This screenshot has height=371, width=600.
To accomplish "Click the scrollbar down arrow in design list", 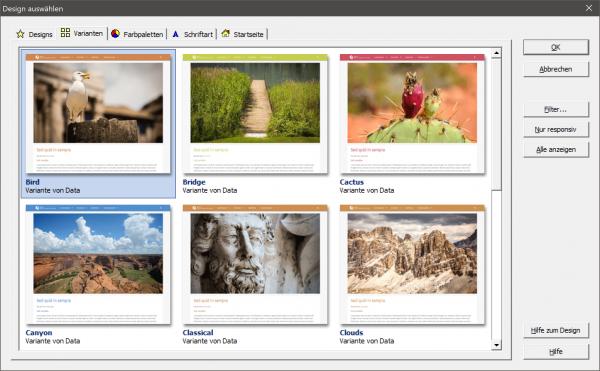I will coord(496,345).
